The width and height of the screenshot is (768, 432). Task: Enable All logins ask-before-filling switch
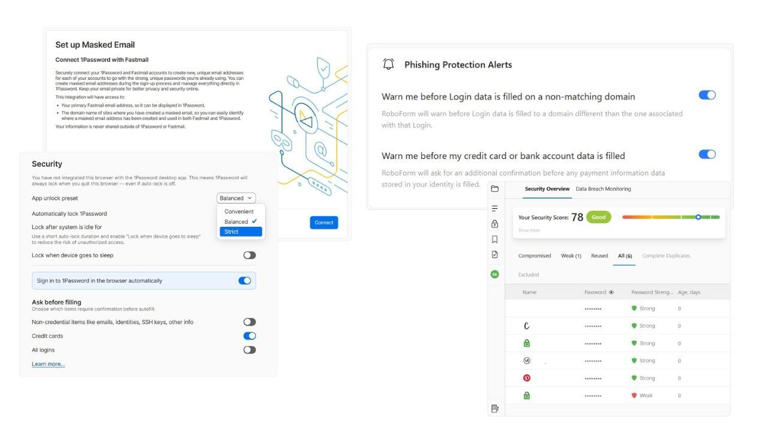coord(249,350)
